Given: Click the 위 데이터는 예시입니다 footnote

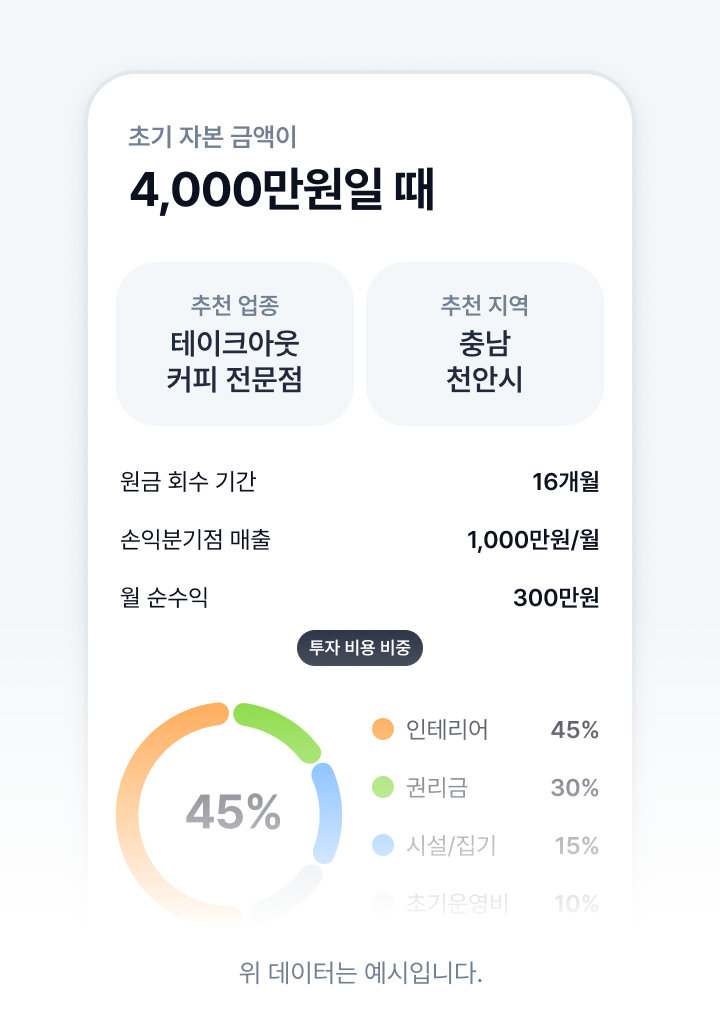Looking at the screenshot, I should [x=361, y=972].
